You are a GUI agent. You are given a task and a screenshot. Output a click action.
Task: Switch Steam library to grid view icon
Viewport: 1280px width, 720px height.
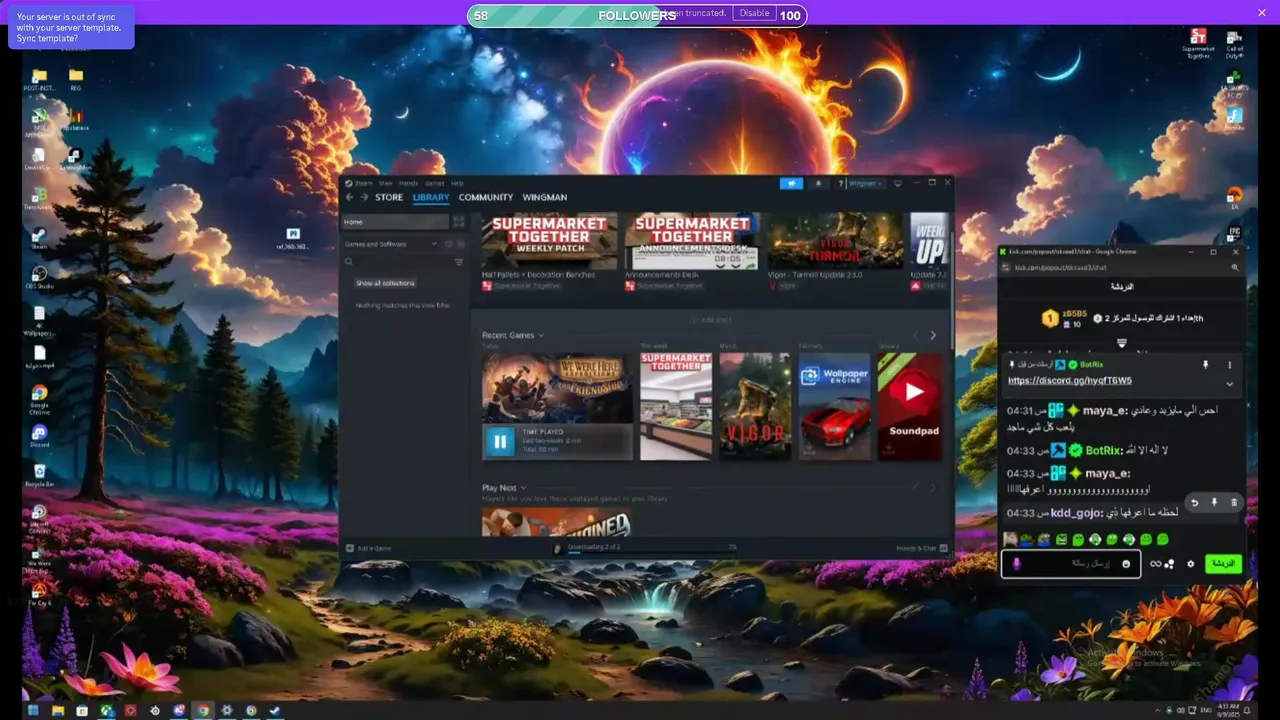tap(459, 222)
